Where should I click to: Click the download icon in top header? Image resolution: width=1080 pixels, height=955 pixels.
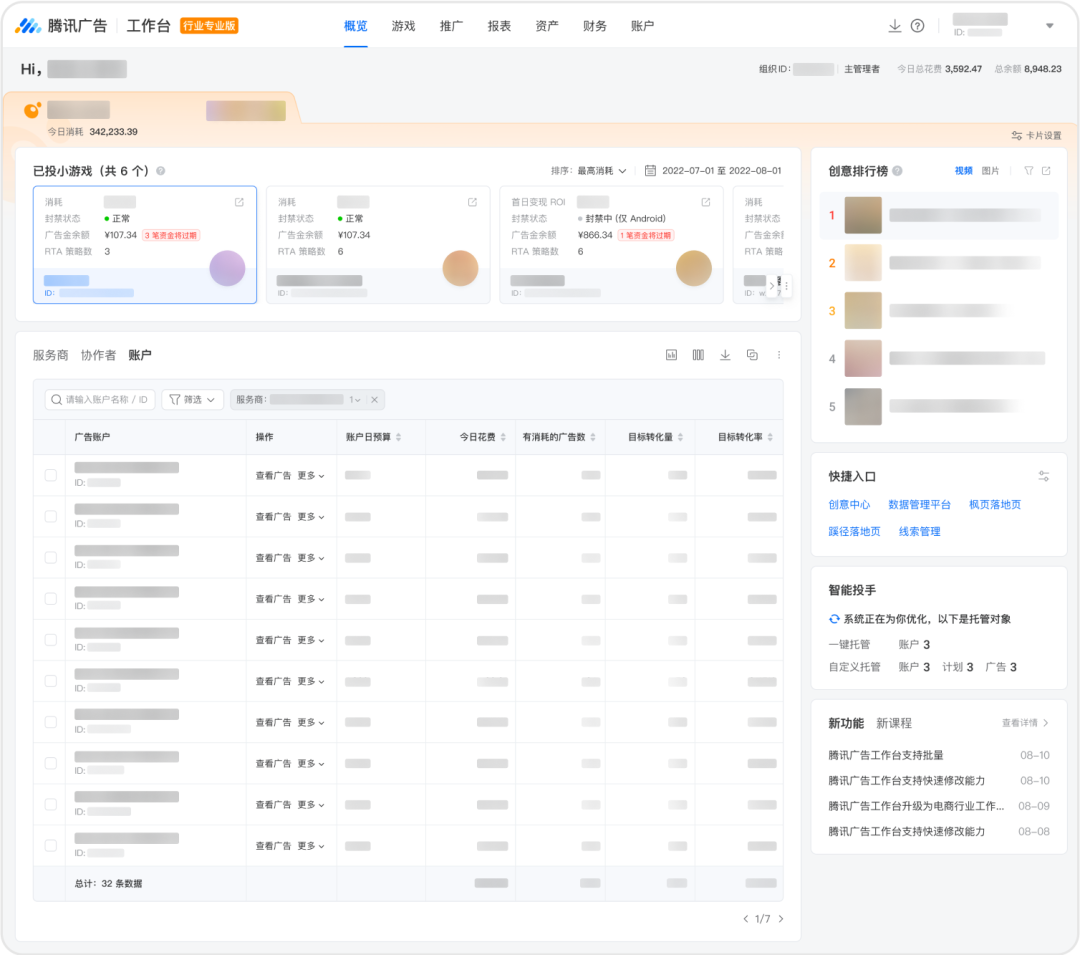point(895,26)
